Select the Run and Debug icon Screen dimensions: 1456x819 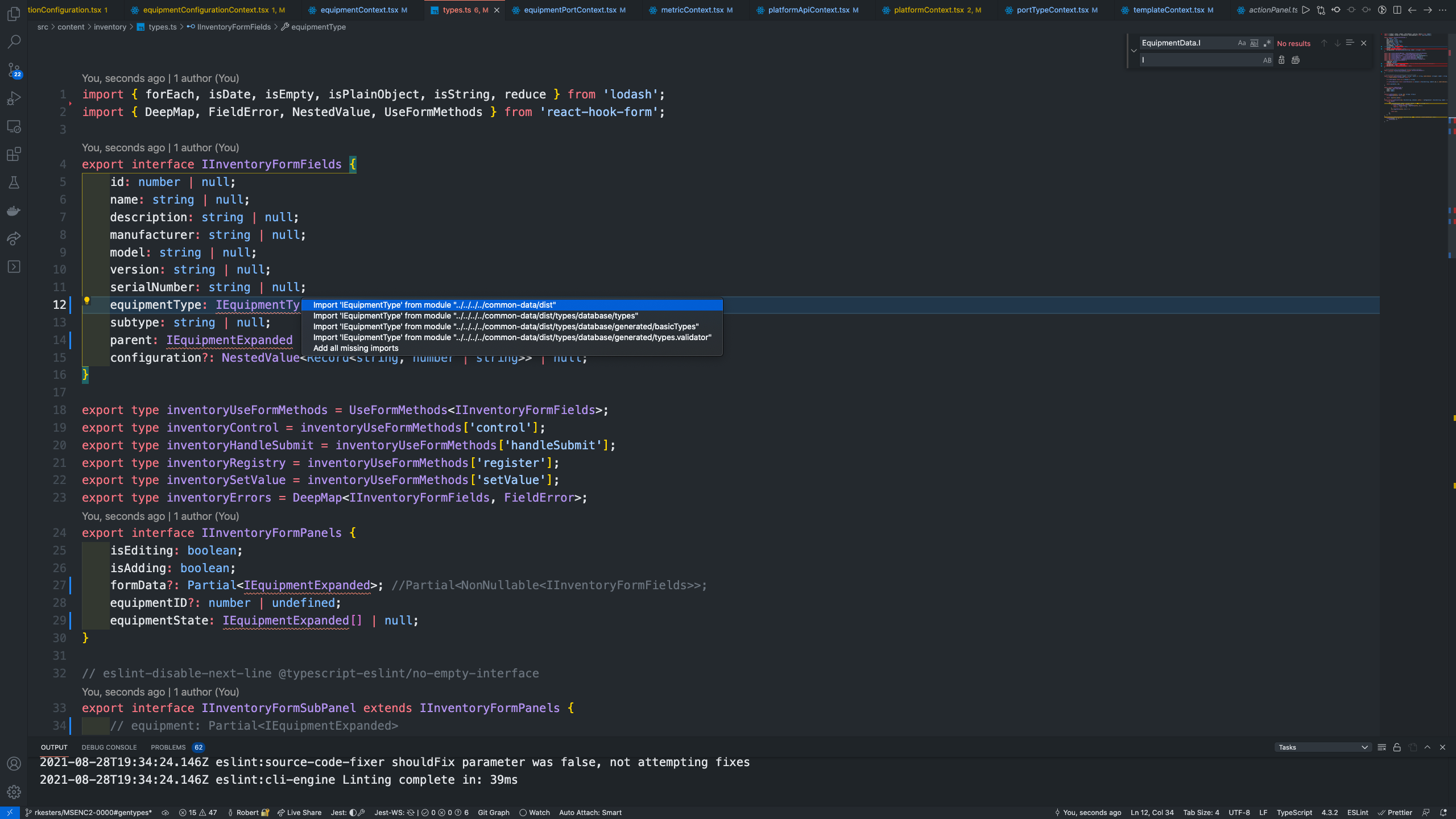(14, 98)
